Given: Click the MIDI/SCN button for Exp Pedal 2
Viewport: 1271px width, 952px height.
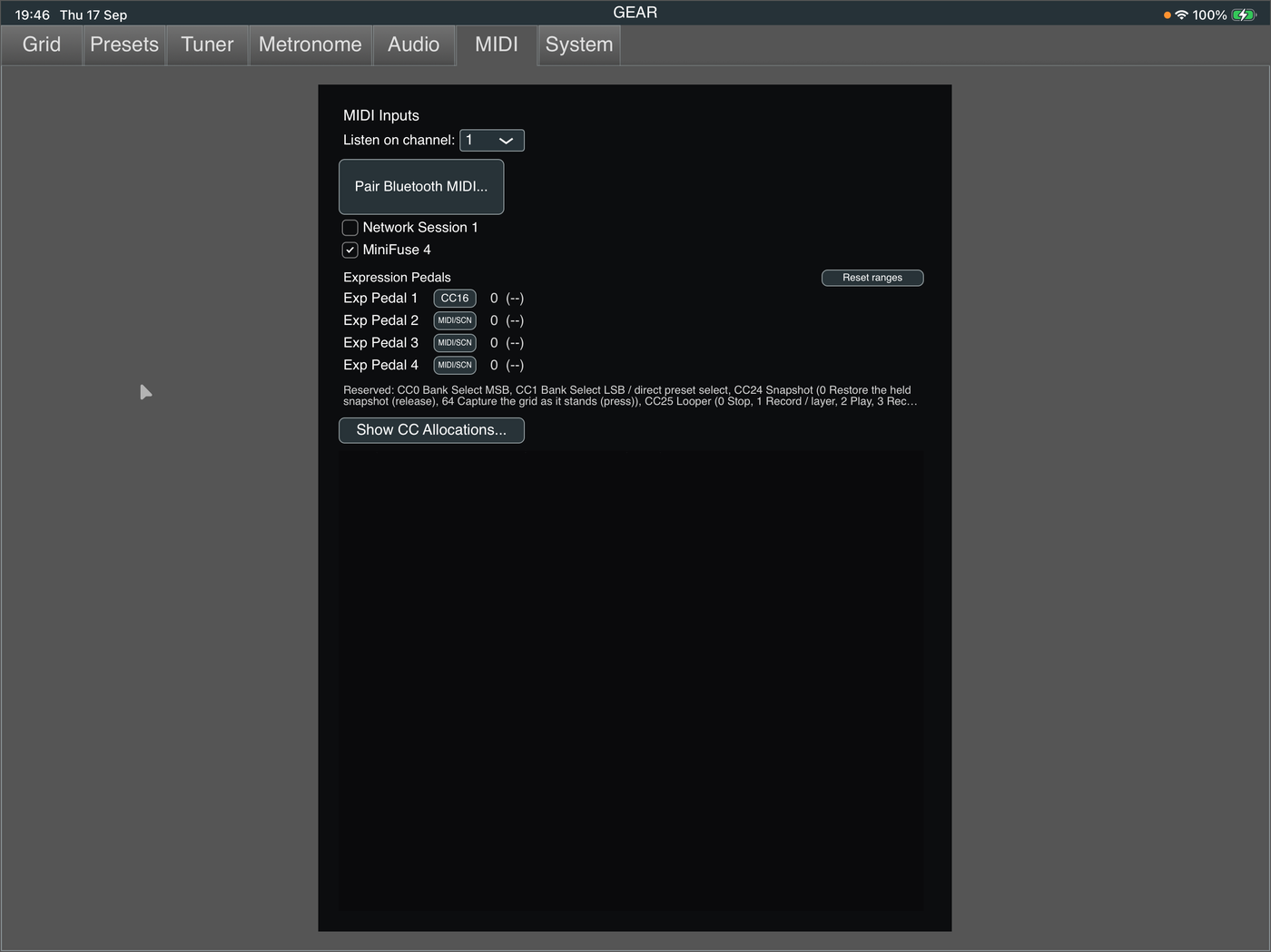Looking at the screenshot, I should [455, 320].
